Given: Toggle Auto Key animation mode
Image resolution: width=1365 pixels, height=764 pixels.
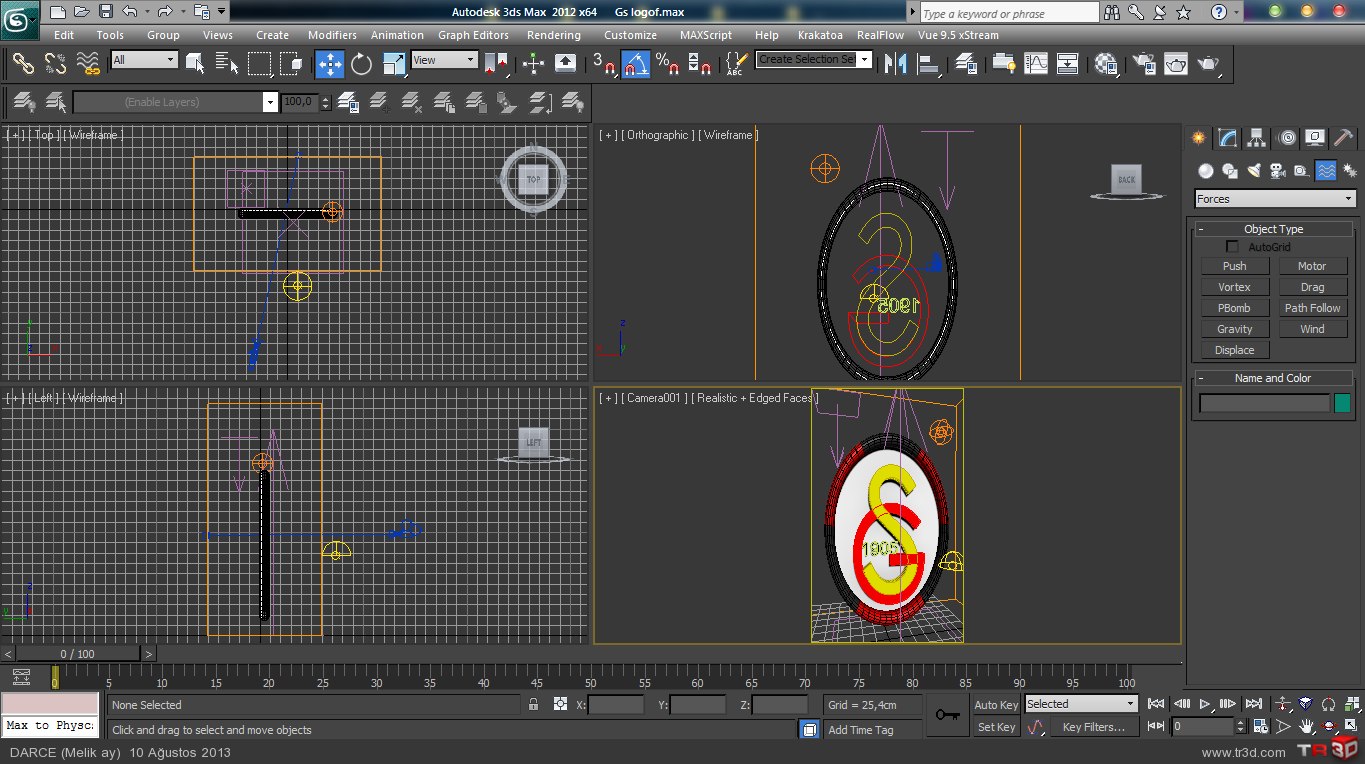Looking at the screenshot, I should (996, 705).
